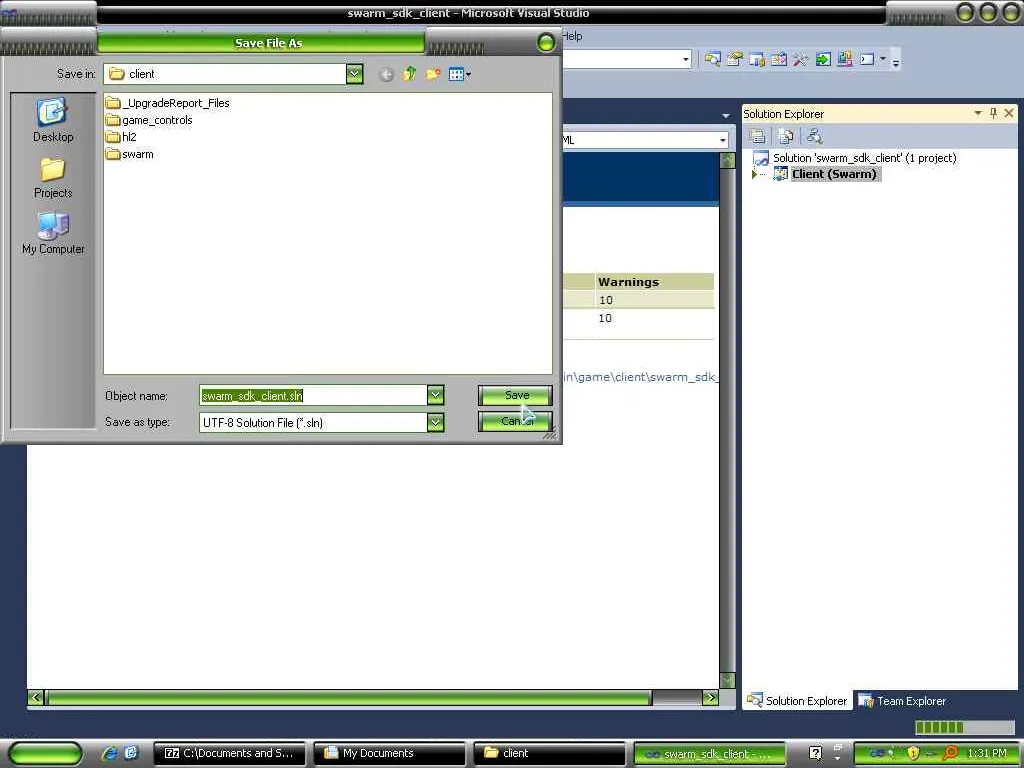
Task: Click the help question mark in taskbar
Action: (815, 753)
